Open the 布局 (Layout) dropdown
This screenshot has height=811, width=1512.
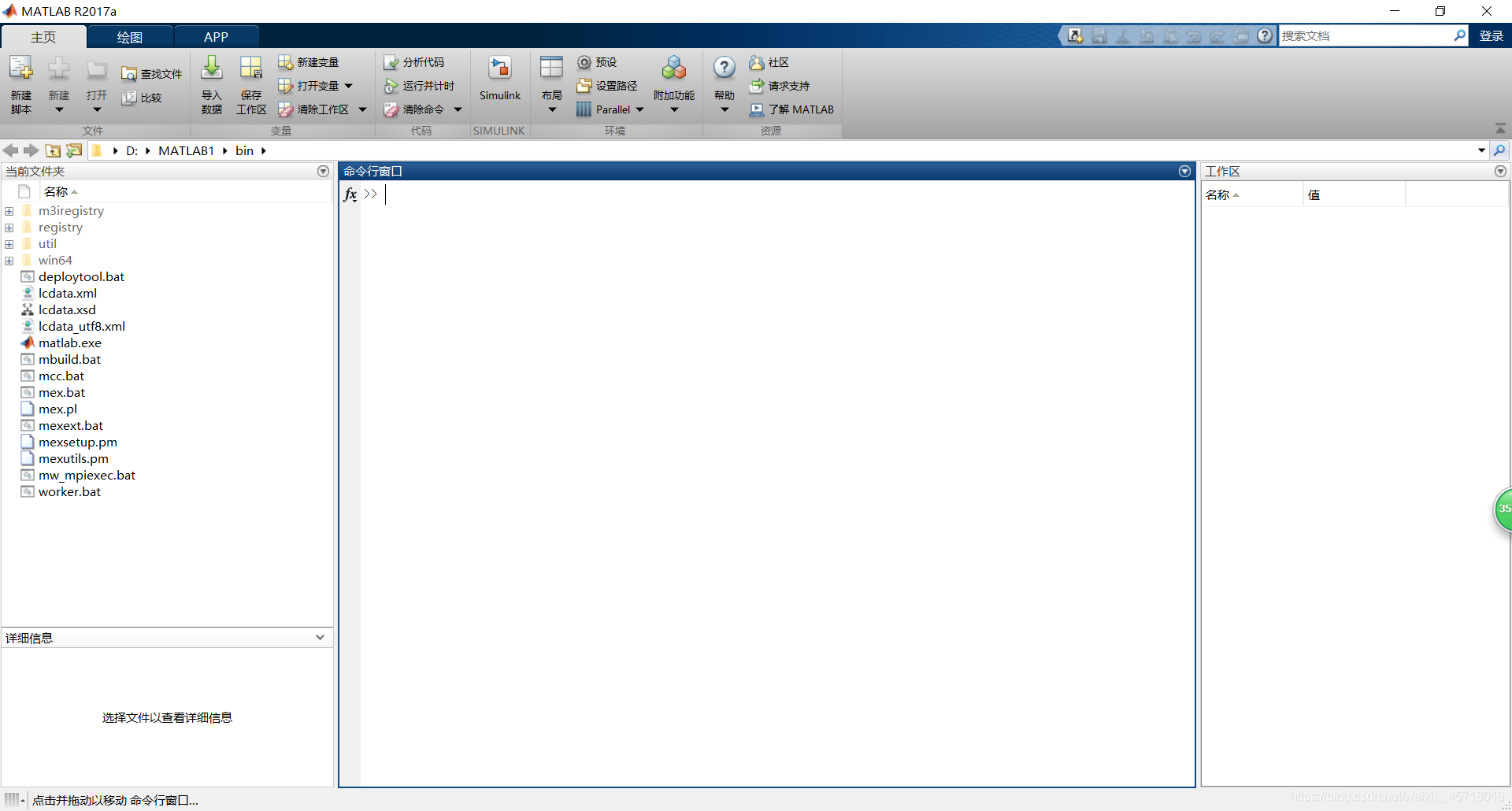point(552,110)
